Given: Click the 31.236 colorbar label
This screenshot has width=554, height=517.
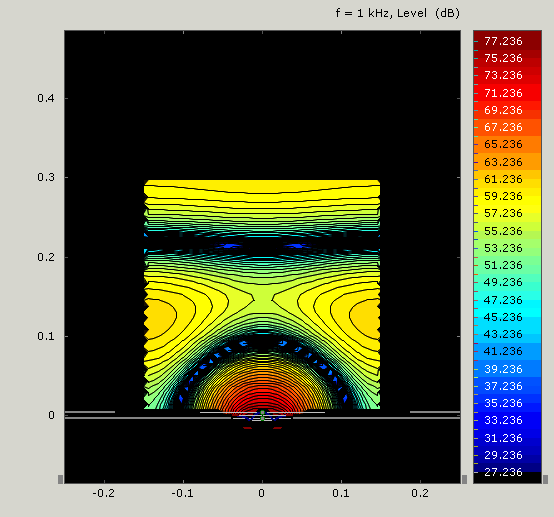Looking at the screenshot, I should pos(503,437).
